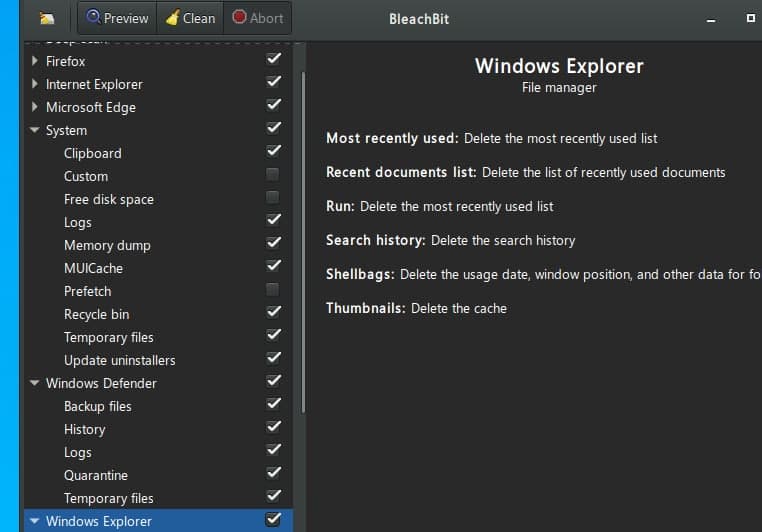Screen dimensions: 762x532
Task: Maximize the BleachBit window
Action: pyautogui.click(x=750, y=19)
